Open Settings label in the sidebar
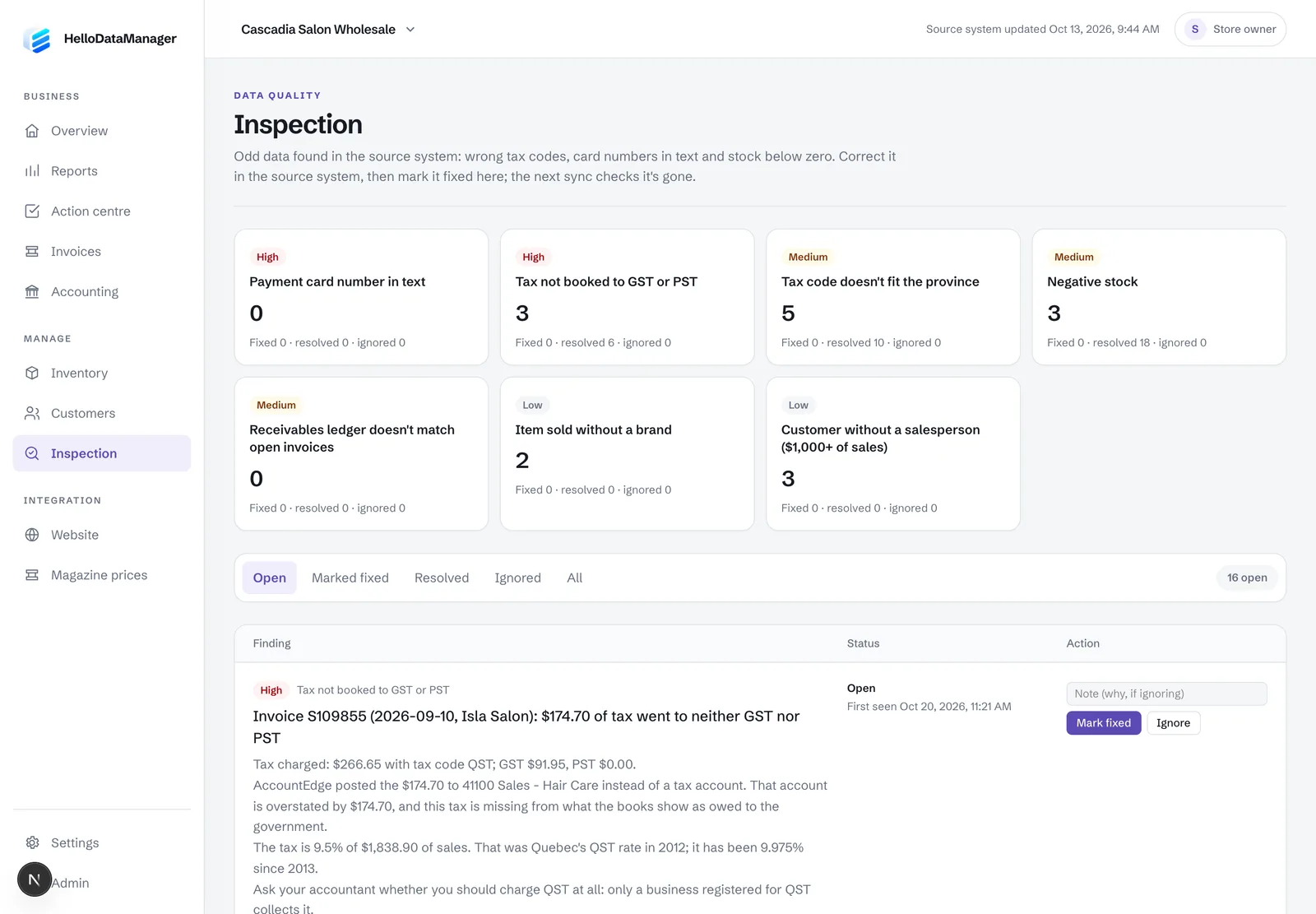The width and height of the screenshot is (1316, 914). coord(75,842)
